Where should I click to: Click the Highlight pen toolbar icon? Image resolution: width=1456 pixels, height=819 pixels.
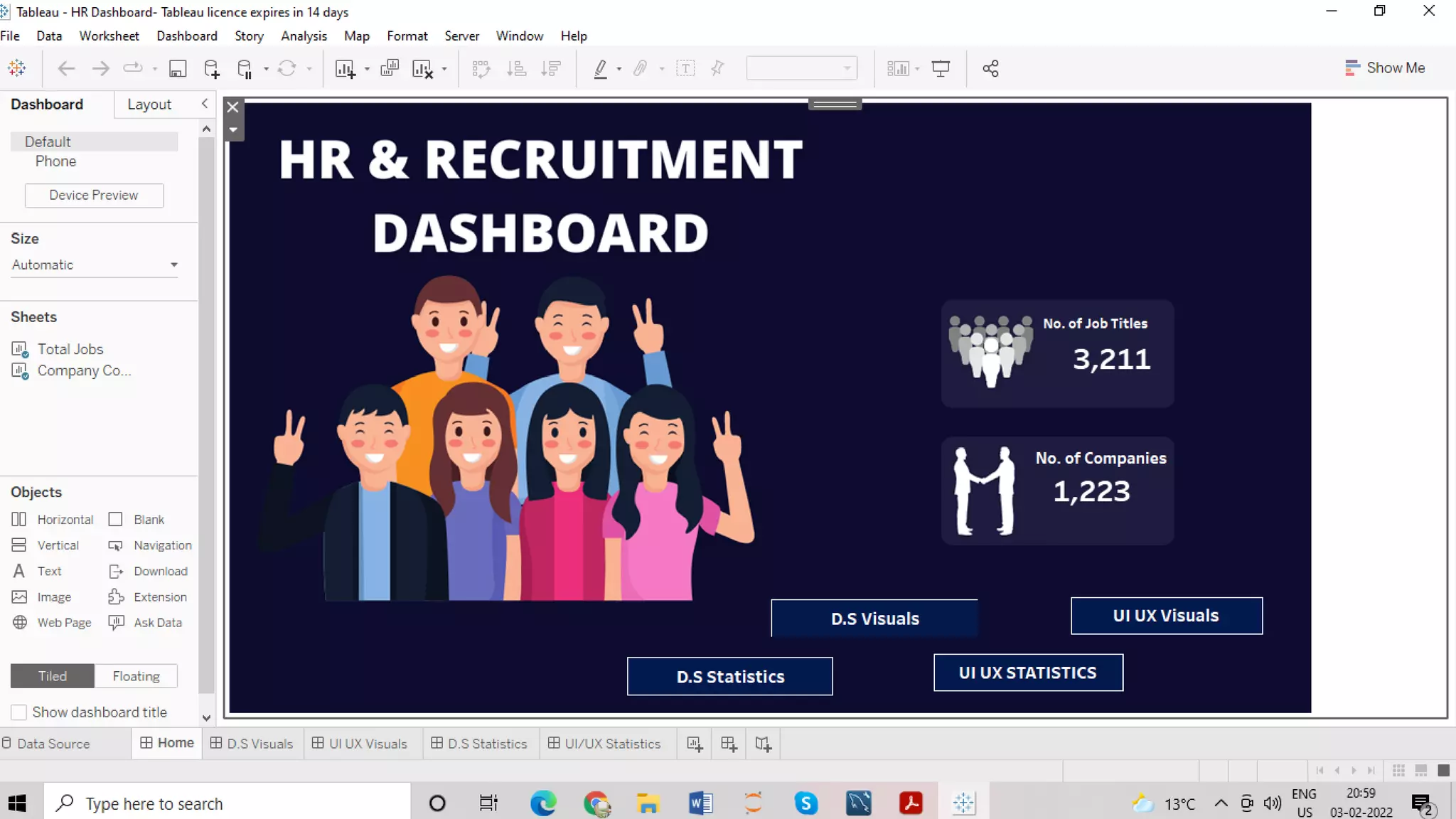pos(601,68)
